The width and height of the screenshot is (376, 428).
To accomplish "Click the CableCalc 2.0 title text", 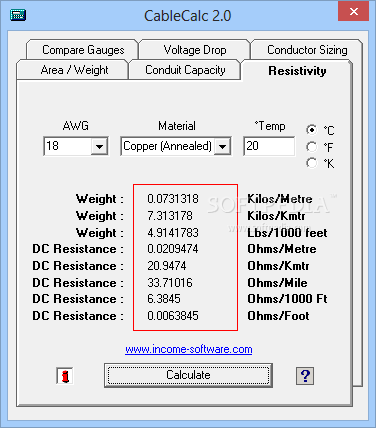I will [187, 16].
